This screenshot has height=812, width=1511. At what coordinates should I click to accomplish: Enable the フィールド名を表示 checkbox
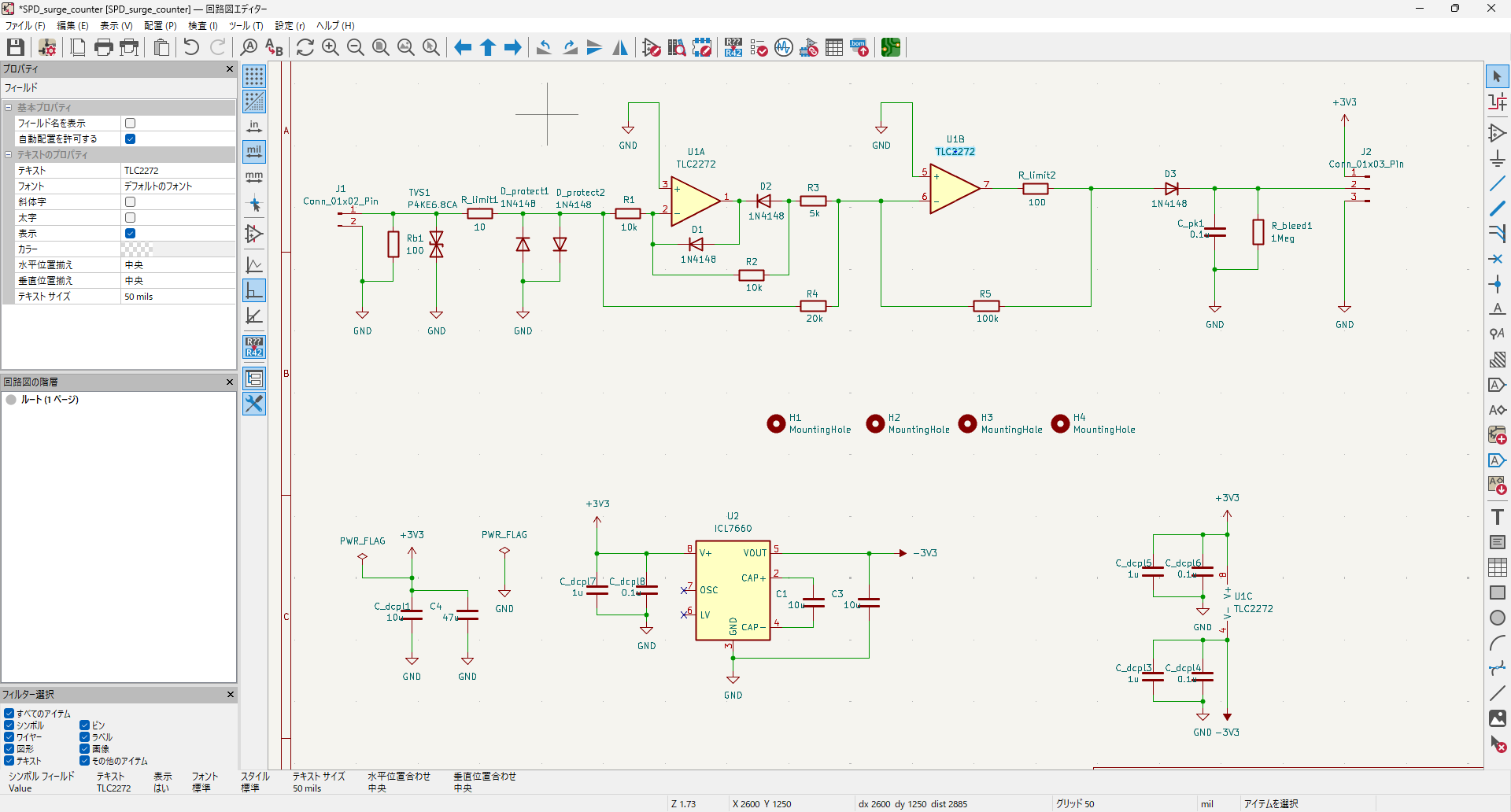131,124
